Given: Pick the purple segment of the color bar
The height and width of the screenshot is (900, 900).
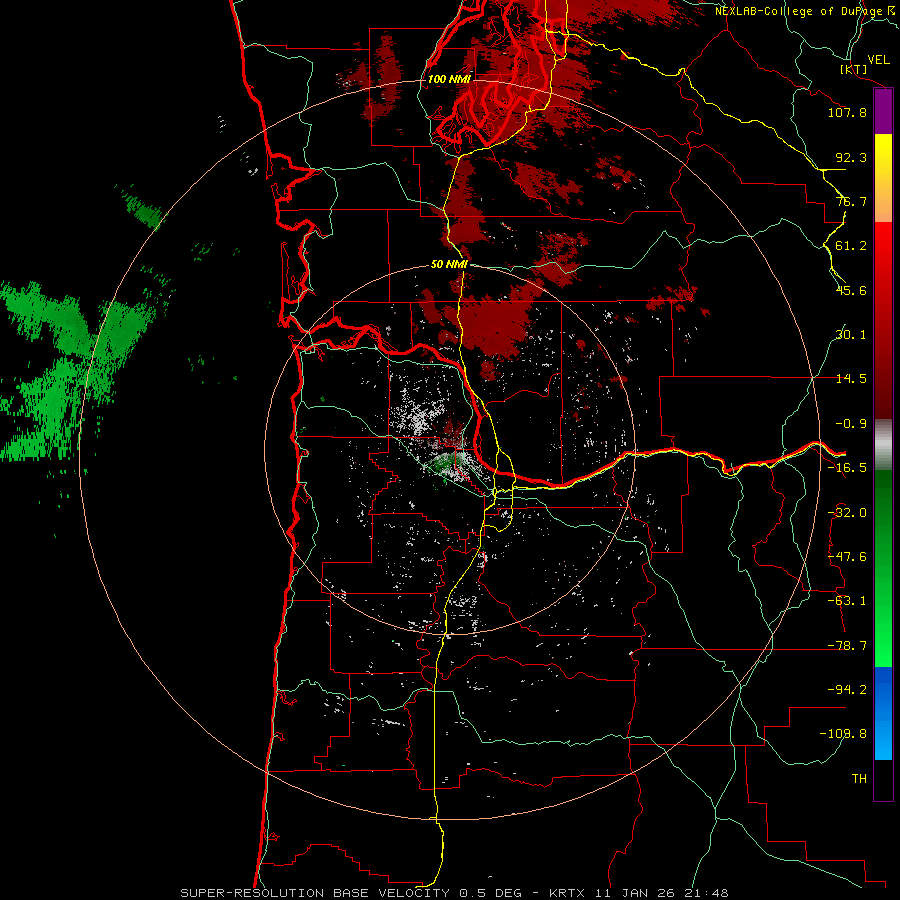Looking at the screenshot, I should pos(883,112).
